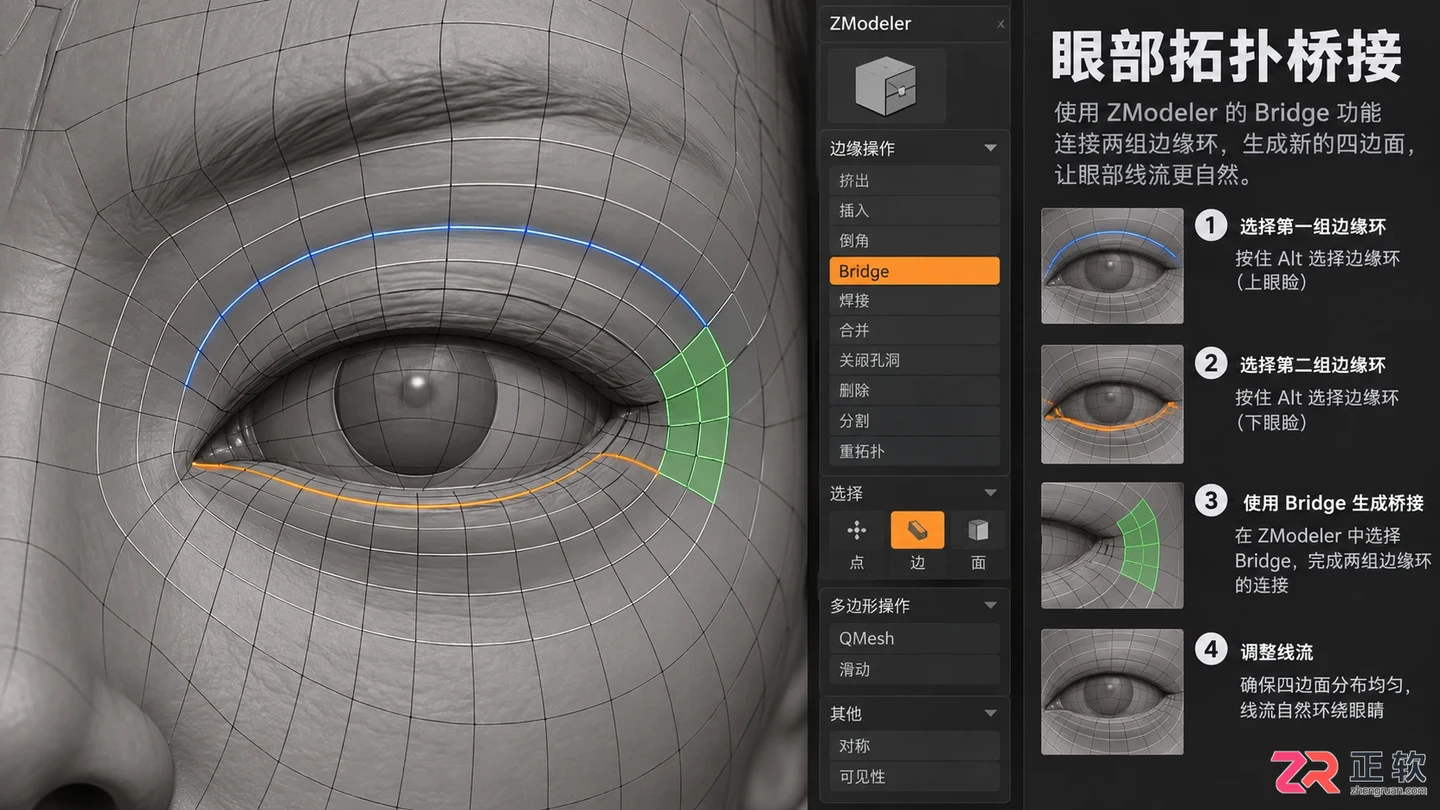Click the blue upper eyelid edge loop
Screen dimensions: 1440x810
[x=450, y=229]
